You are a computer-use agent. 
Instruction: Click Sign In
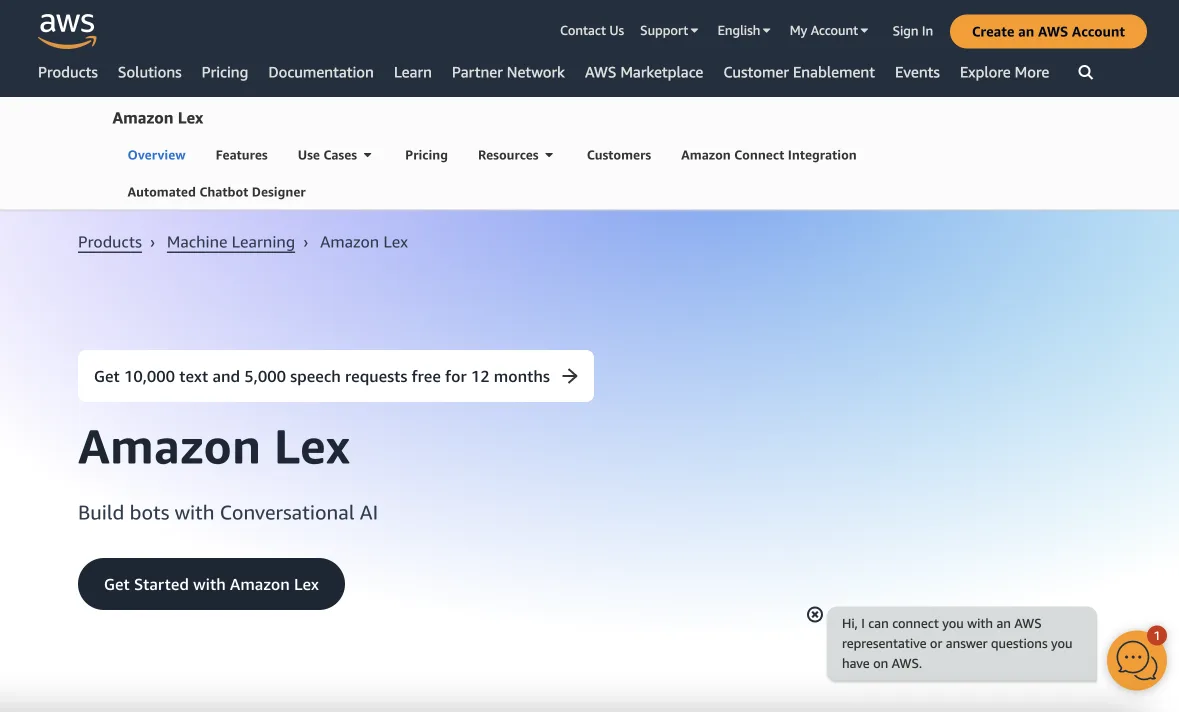[911, 30]
